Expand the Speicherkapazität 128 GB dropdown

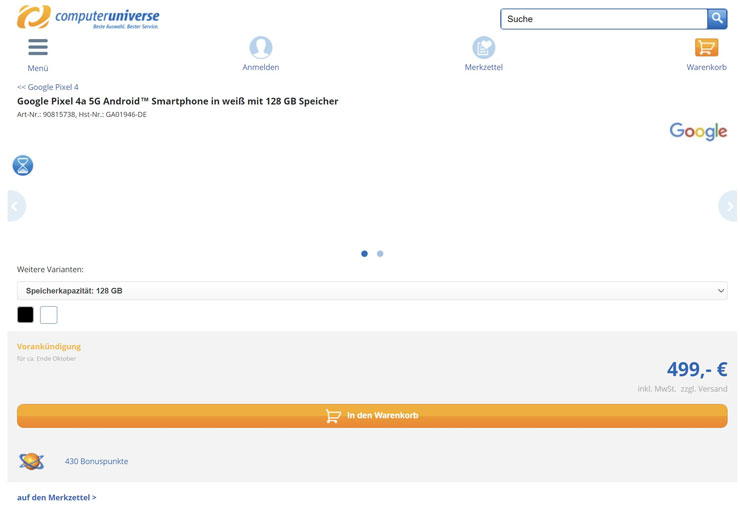point(372,291)
